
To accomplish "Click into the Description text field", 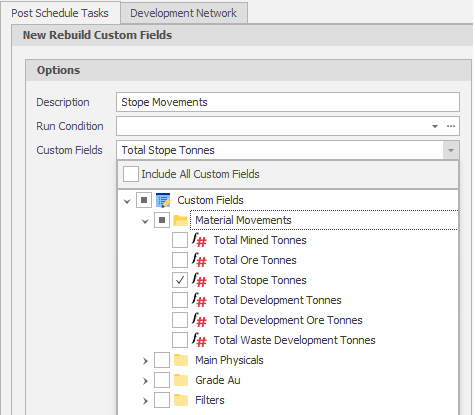I will pos(288,102).
